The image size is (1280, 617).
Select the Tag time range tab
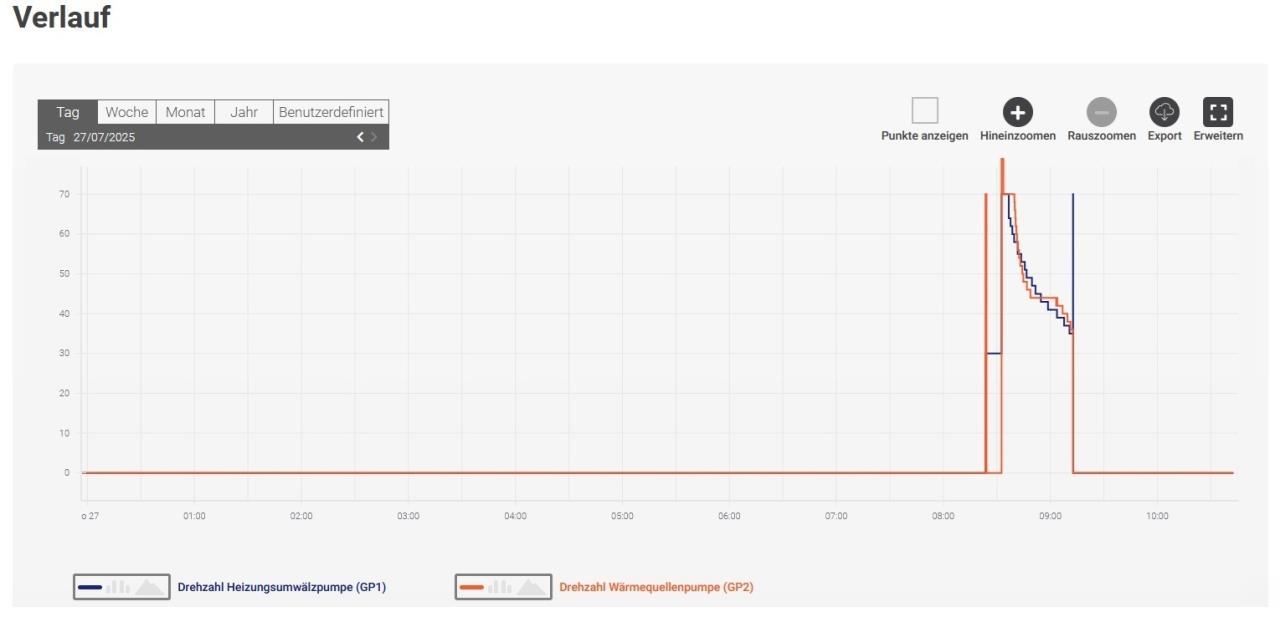(68, 112)
